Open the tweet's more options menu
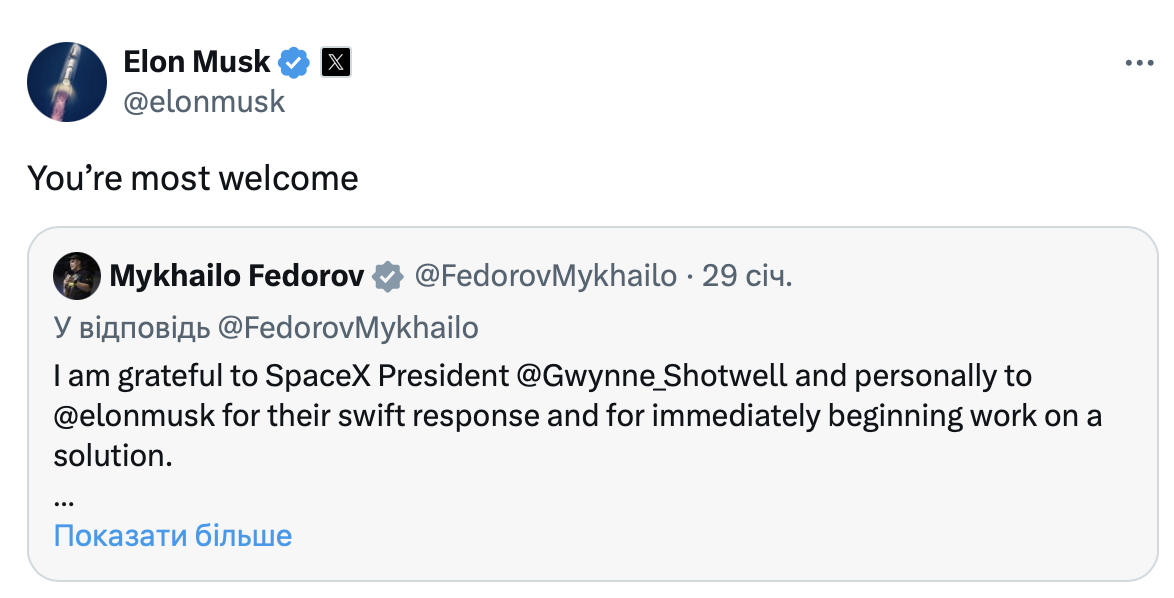 point(1139,63)
